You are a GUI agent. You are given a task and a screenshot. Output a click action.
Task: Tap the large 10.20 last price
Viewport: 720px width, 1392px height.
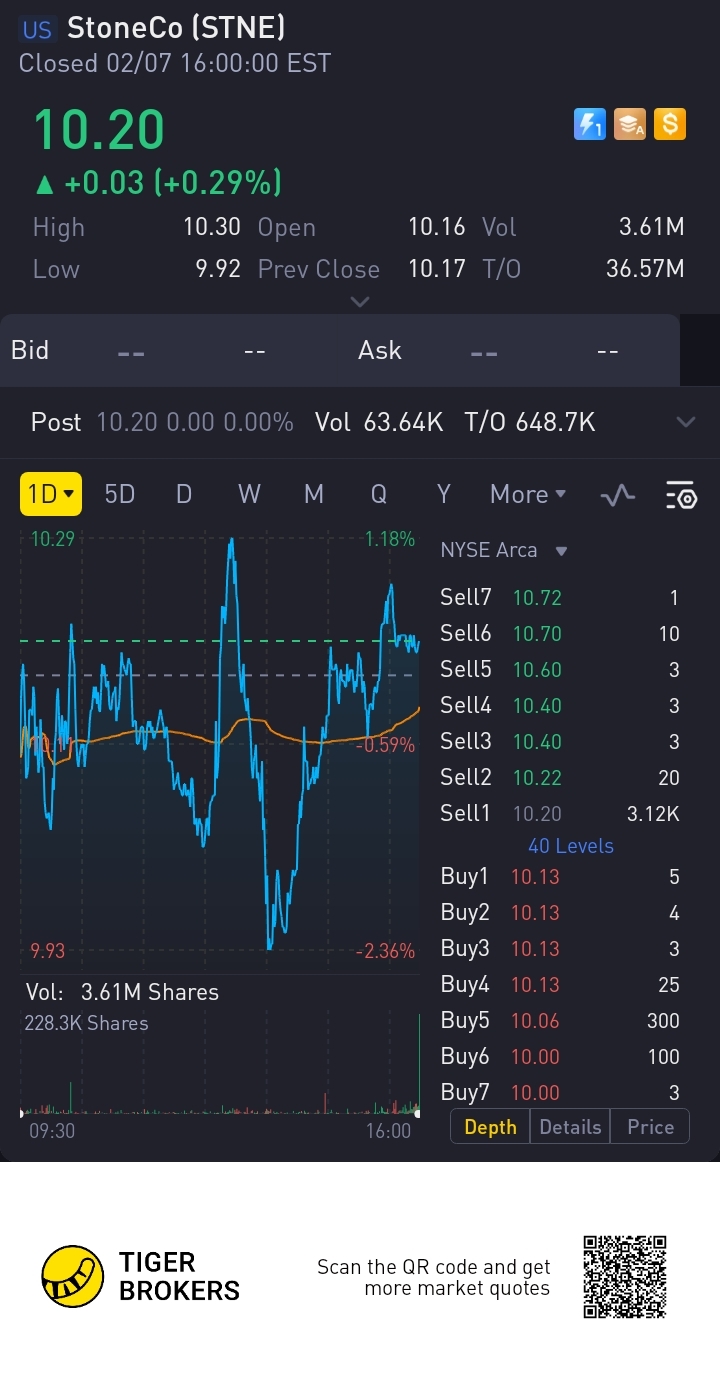(100, 130)
